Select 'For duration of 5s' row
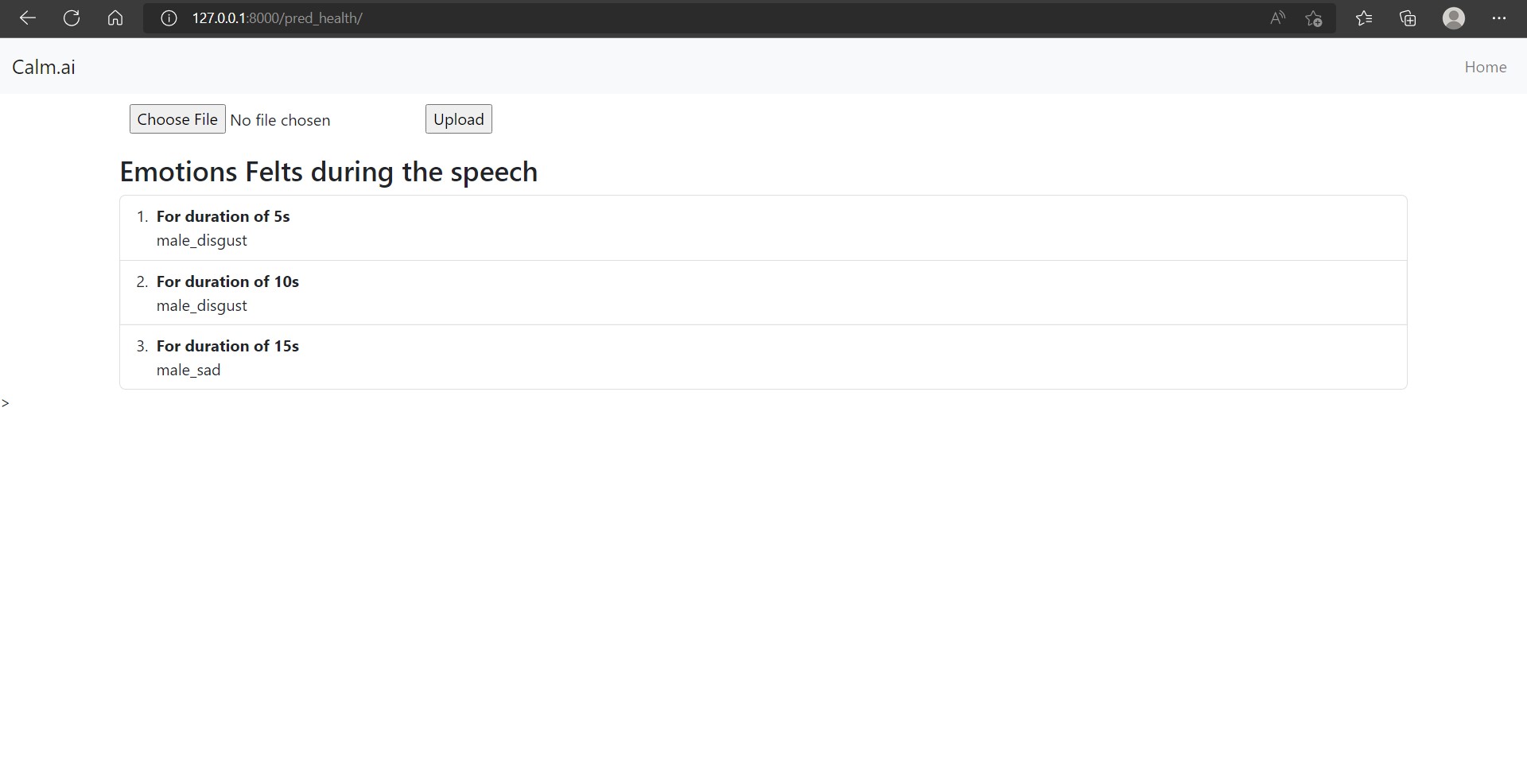Screen dimensions: 1527x784 (x=763, y=228)
